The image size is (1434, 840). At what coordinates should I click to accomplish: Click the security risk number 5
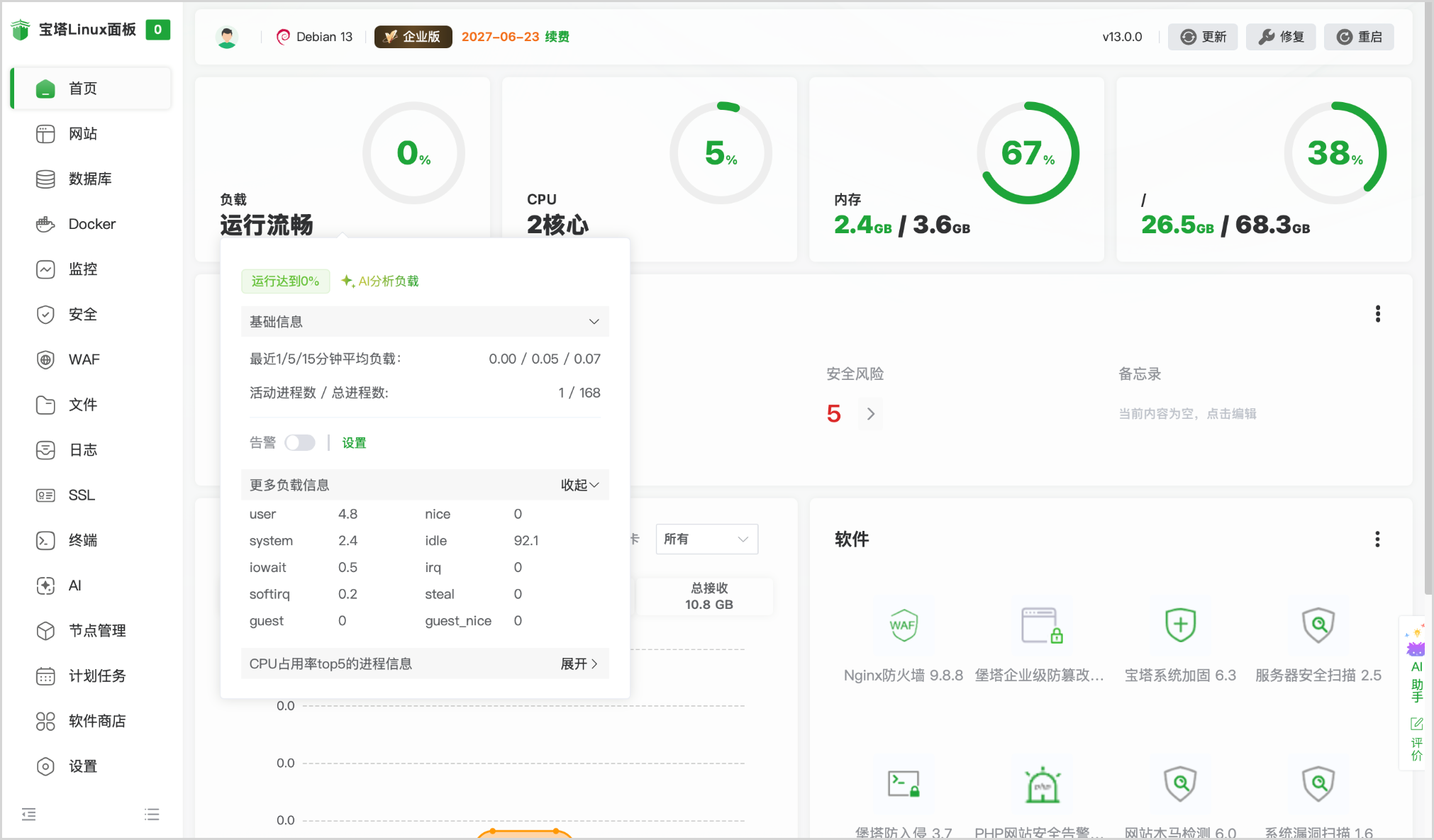tap(834, 414)
